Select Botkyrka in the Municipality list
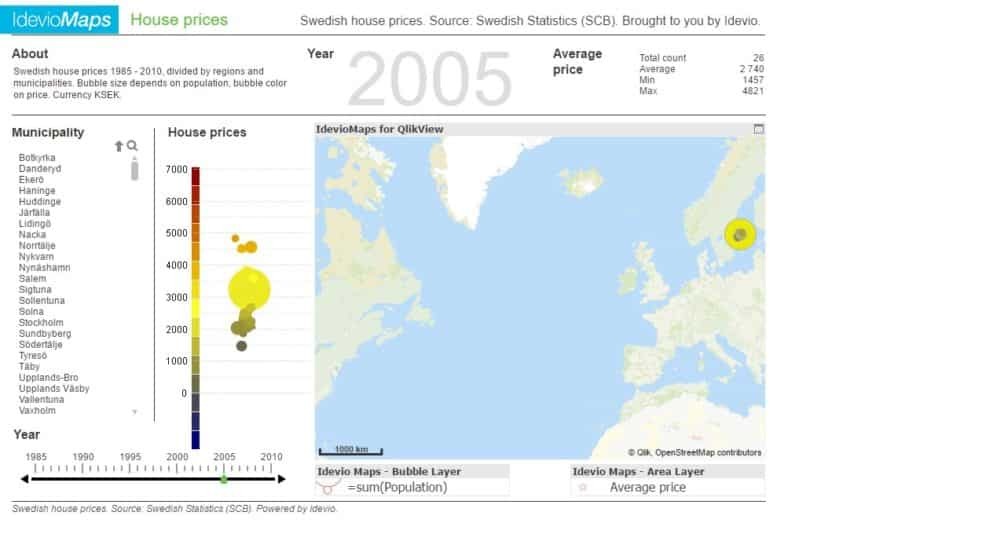 (38, 158)
